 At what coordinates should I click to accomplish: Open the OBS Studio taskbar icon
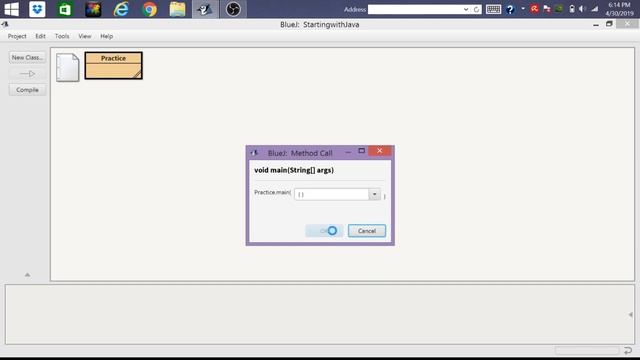(233, 9)
